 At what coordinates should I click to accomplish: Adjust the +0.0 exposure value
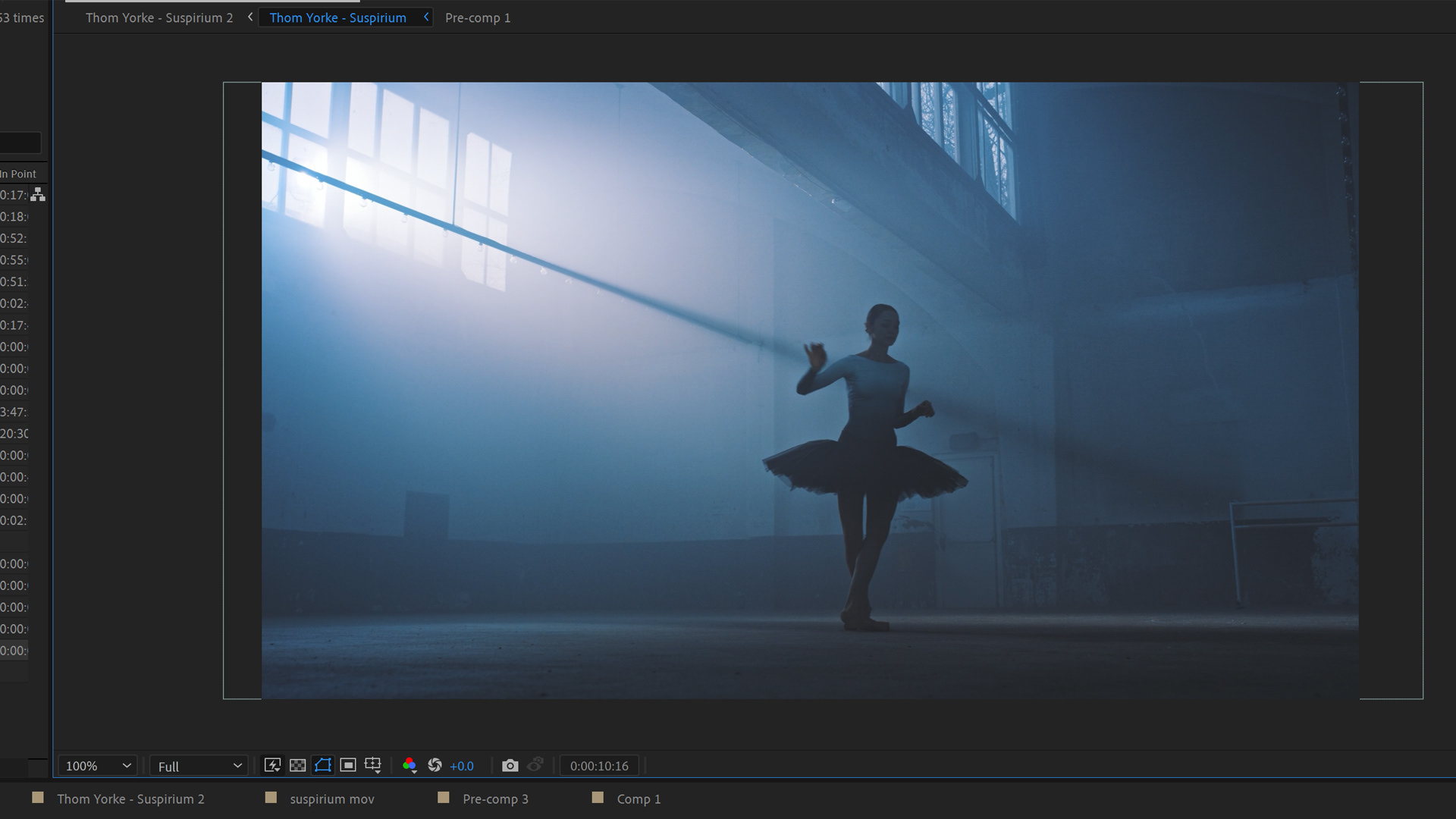click(x=462, y=766)
